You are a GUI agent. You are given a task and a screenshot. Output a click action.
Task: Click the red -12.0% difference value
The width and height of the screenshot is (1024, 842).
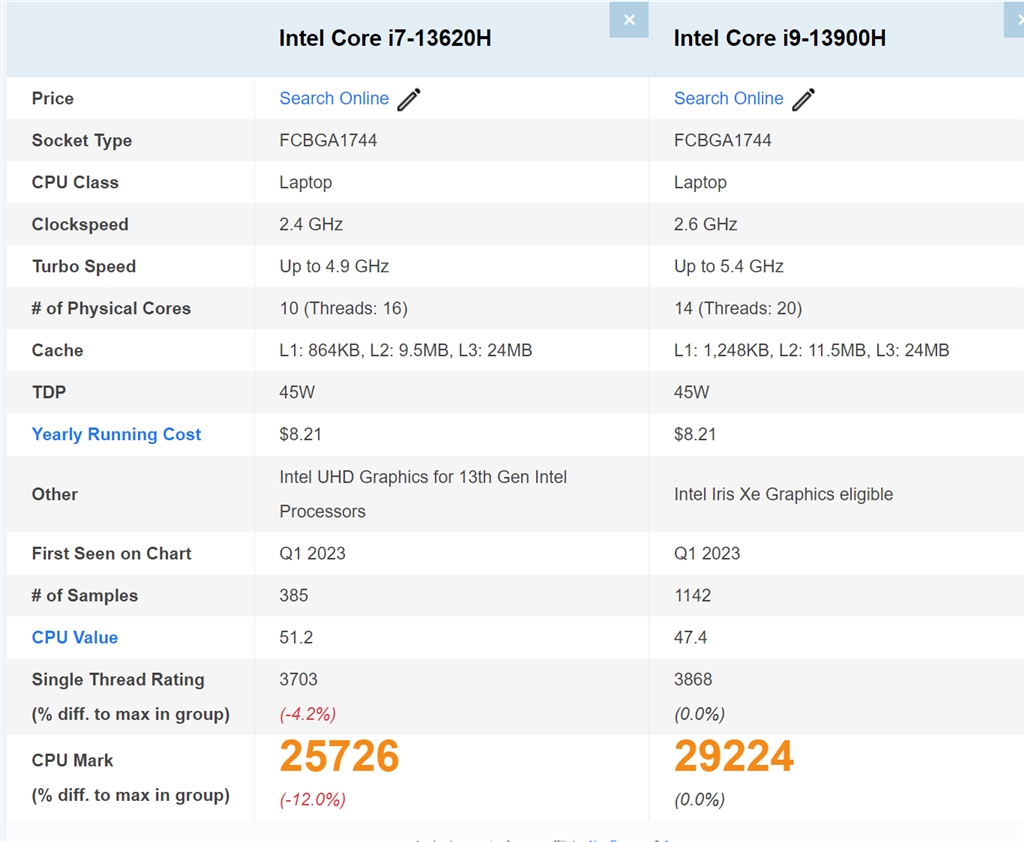coord(313,799)
